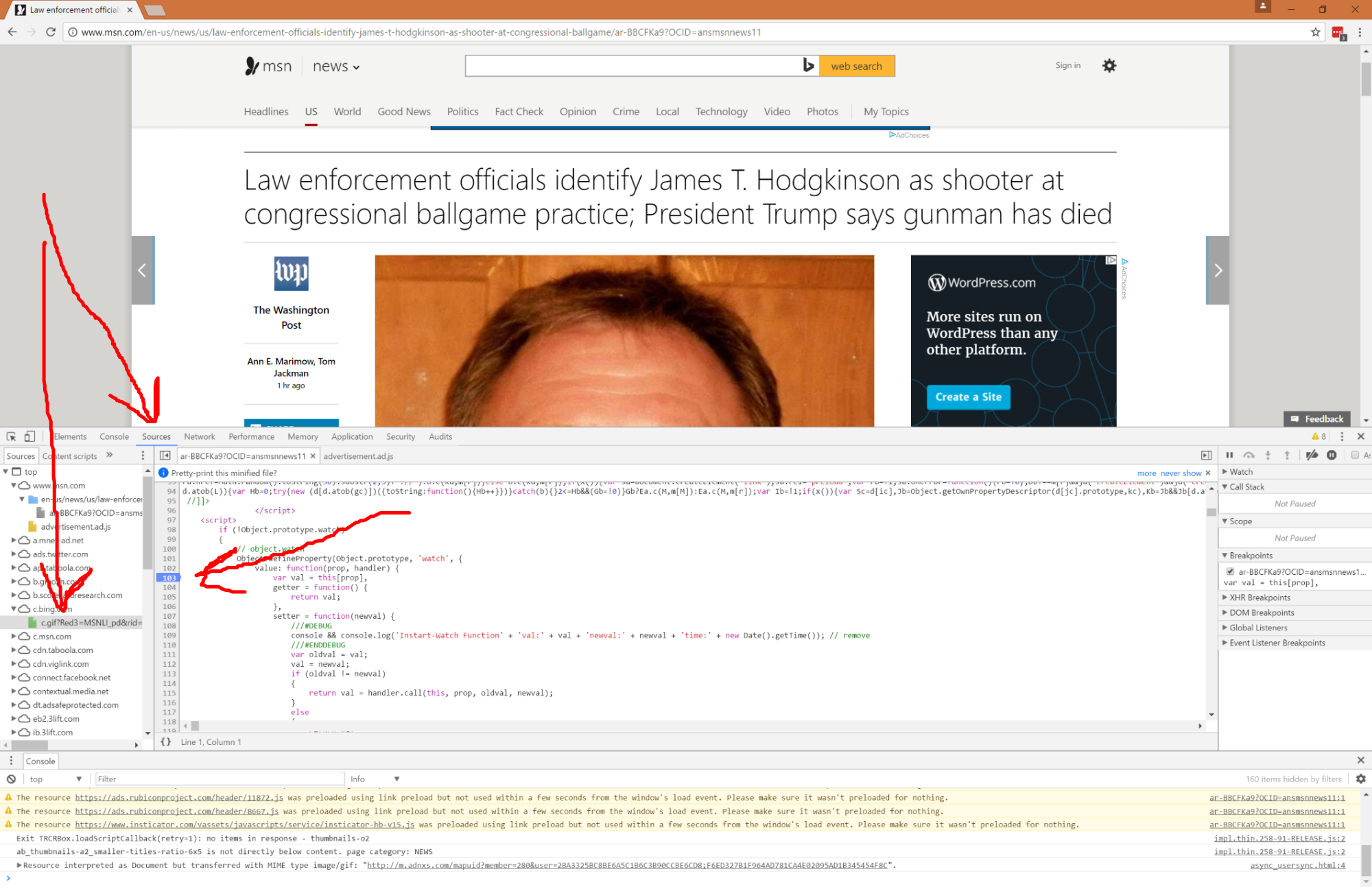Switch to the Network tab
1372x887 pixels.
(199, 436)
